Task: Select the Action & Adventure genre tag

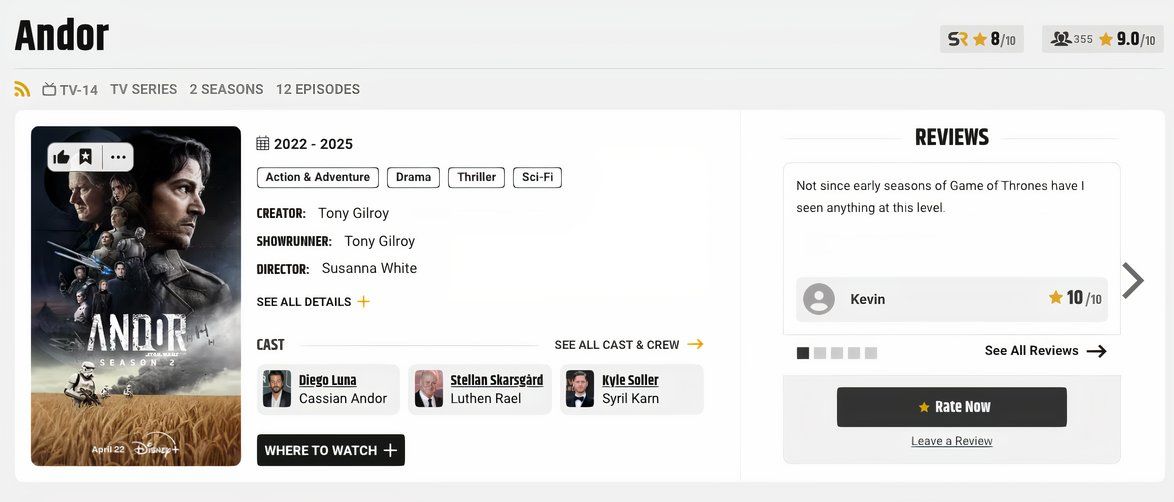Action: click(x=317, y=177)
